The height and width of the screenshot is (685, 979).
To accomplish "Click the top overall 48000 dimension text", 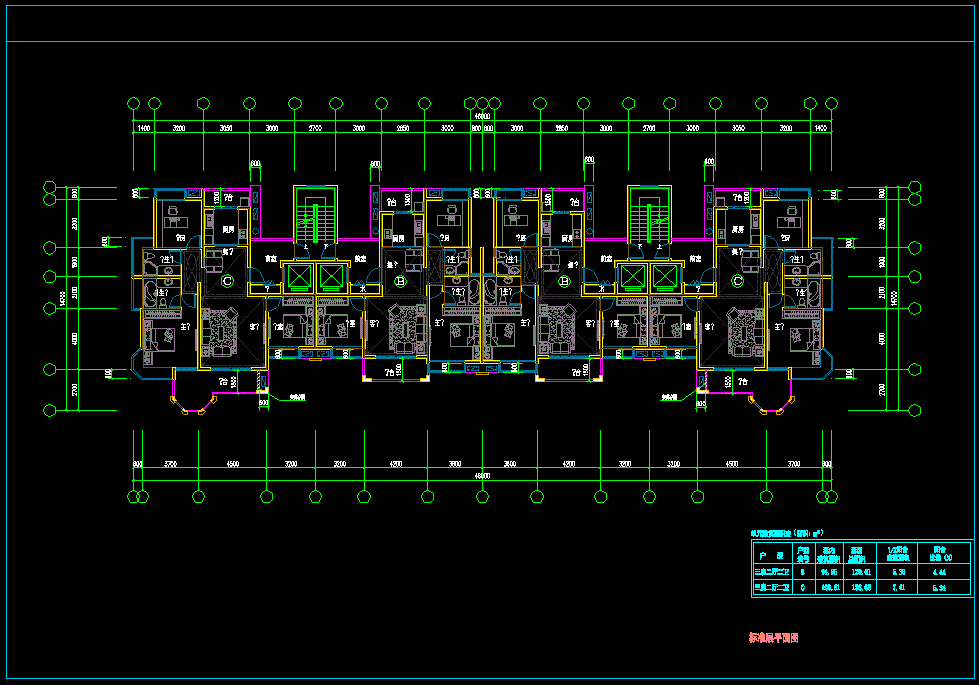I will click(482, 117).
